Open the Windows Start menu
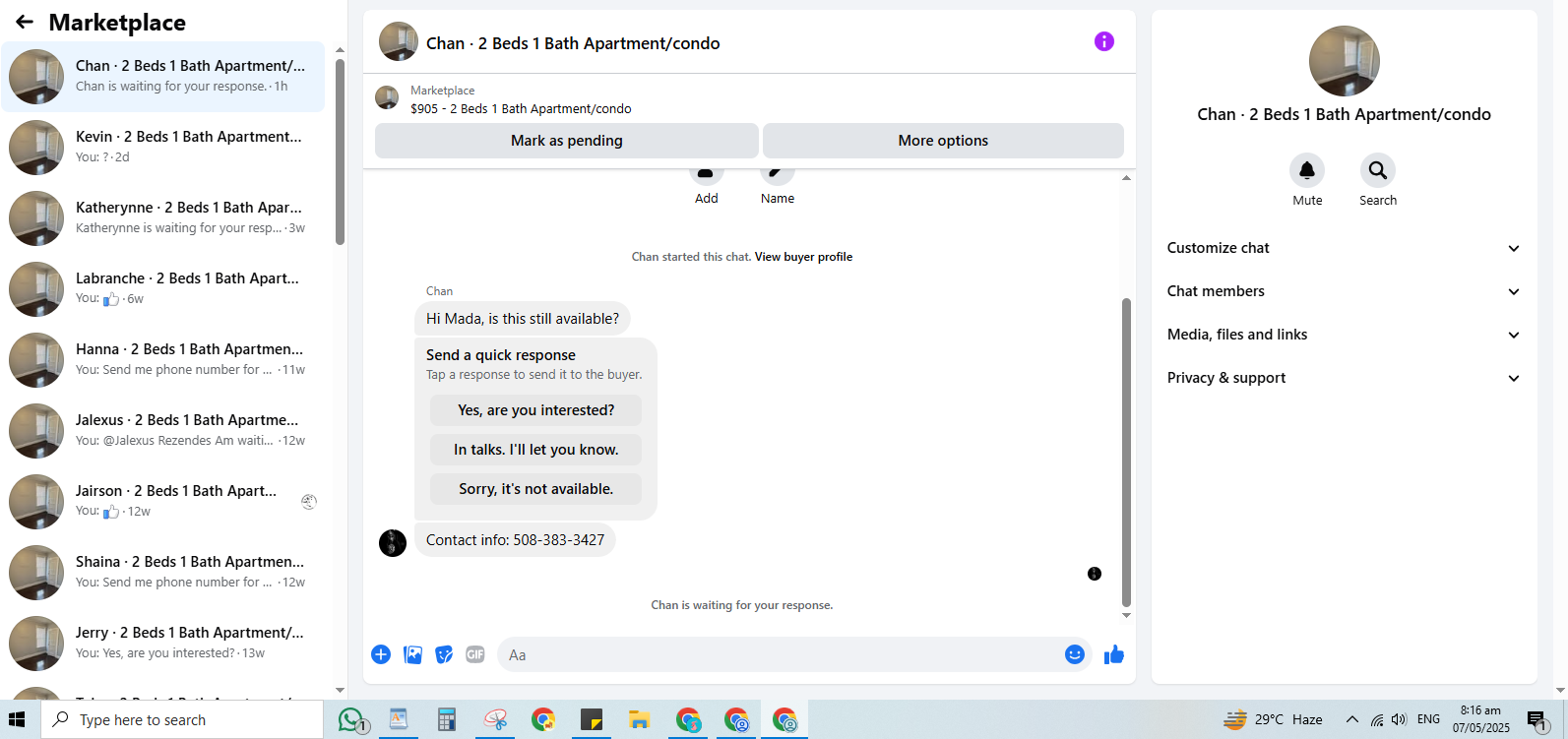This screenshot has height=739, width=1568. point(17,720)
